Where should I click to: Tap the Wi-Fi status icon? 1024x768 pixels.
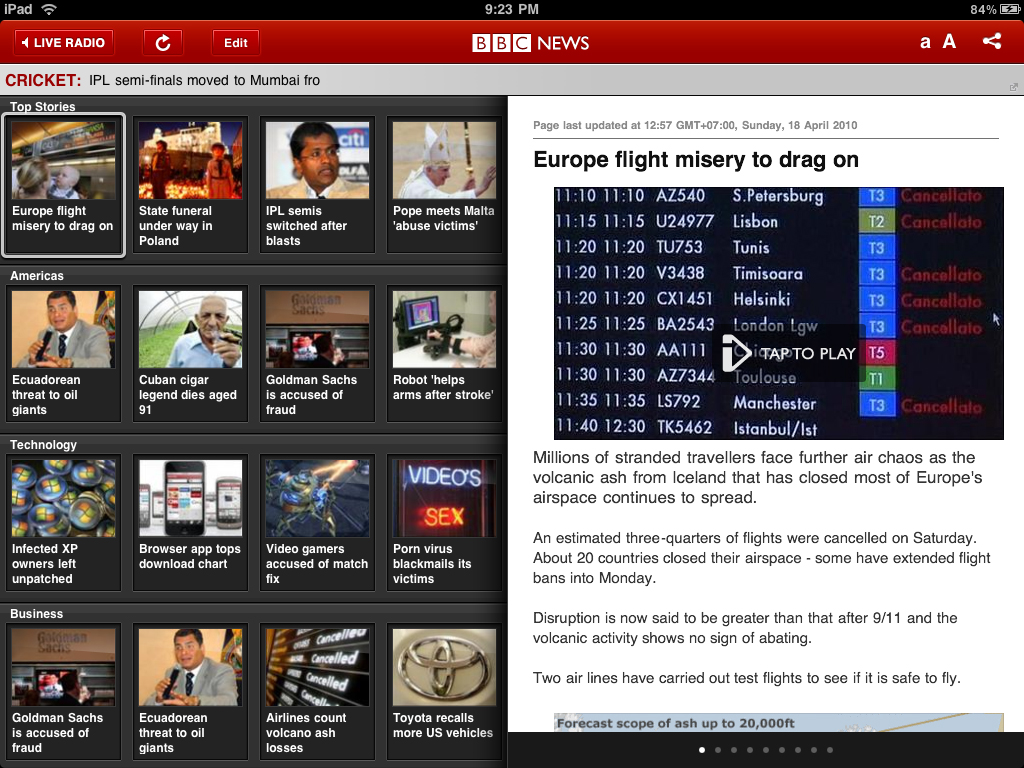(49, 9)
